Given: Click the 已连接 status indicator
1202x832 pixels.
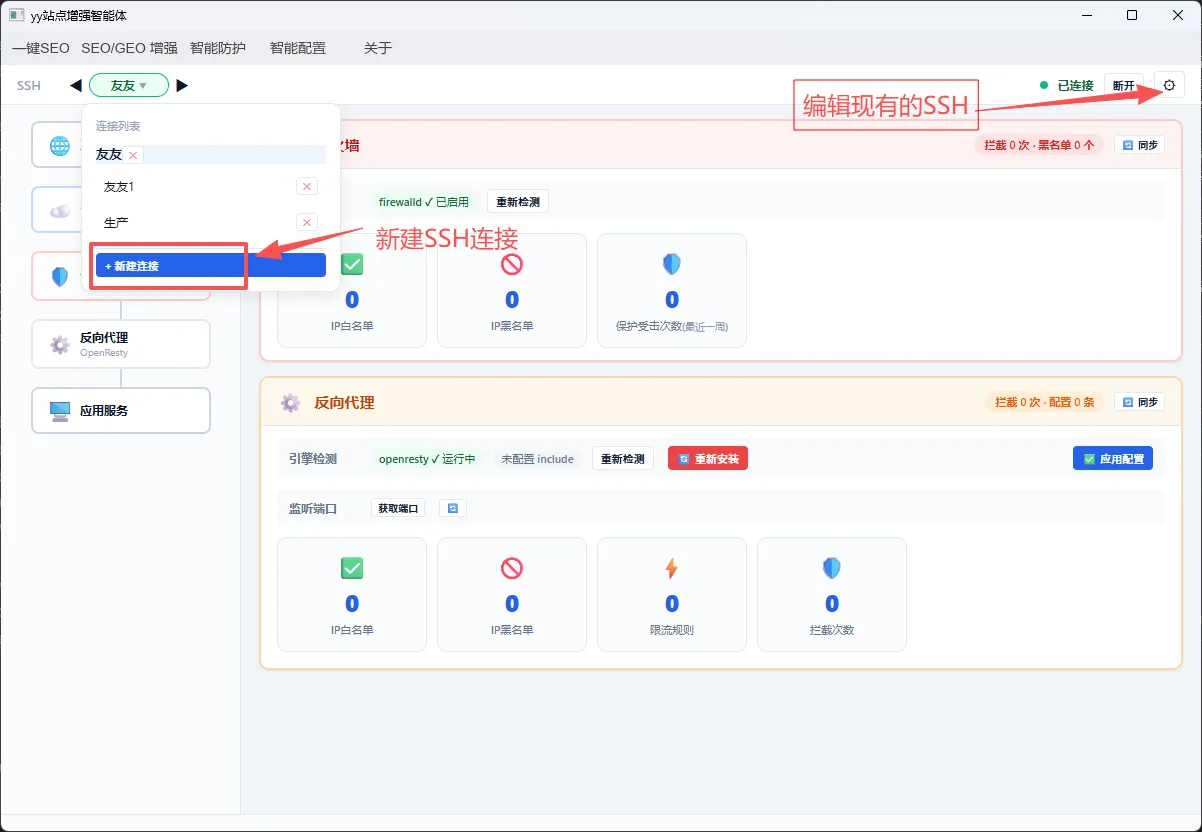Looking at the screenshot, I should [x=1067, y=86].
